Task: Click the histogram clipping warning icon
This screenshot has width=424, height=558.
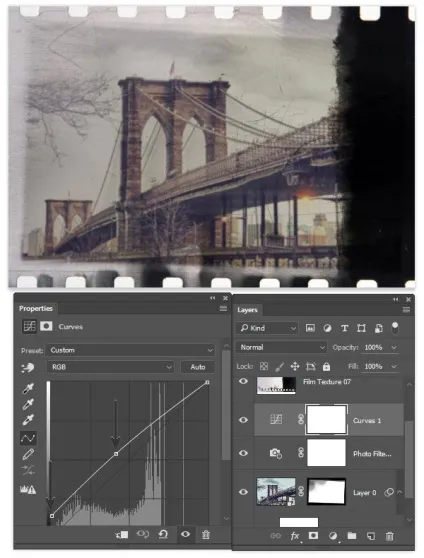Action: (28, 490)
